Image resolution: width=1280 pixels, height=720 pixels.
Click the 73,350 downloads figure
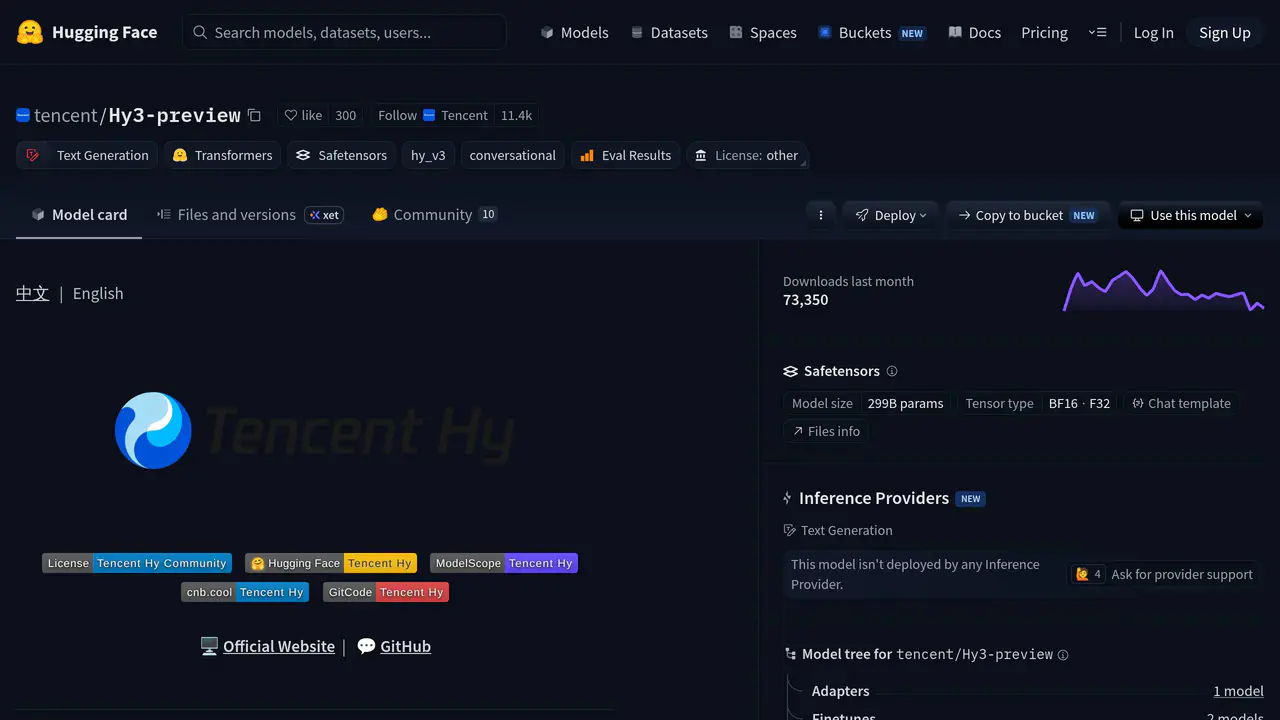coord(805,300)
